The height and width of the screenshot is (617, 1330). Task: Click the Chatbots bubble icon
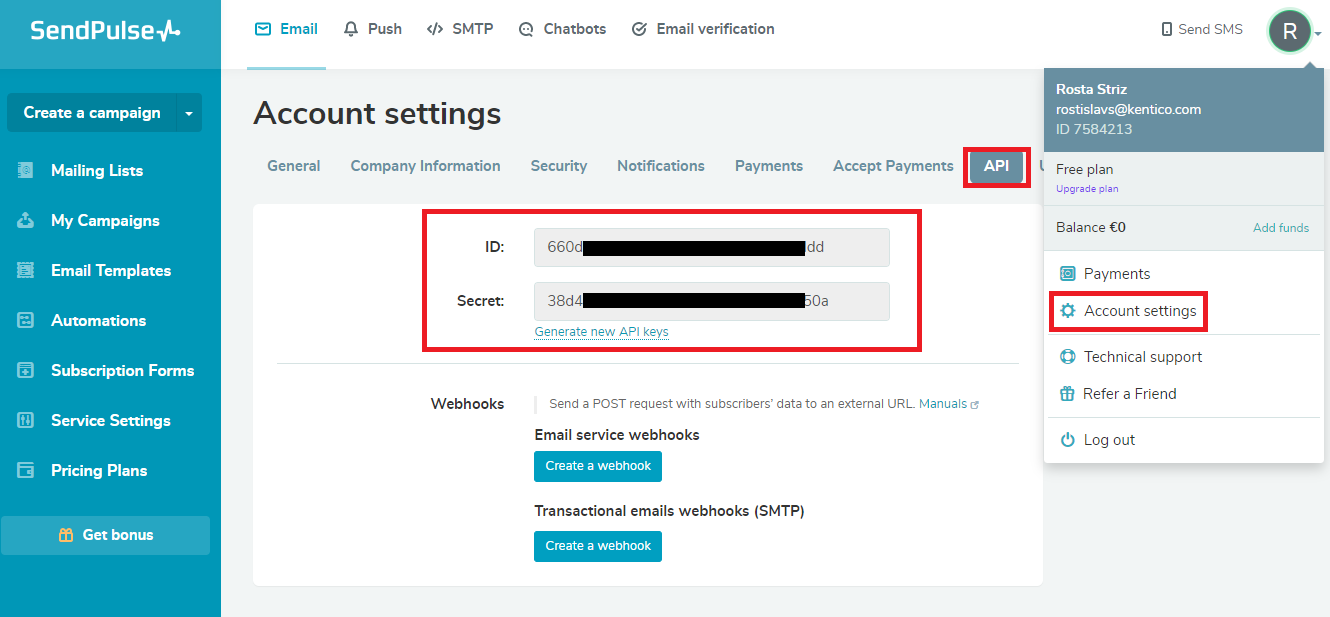pyautogui.click(x=526, y=30)
